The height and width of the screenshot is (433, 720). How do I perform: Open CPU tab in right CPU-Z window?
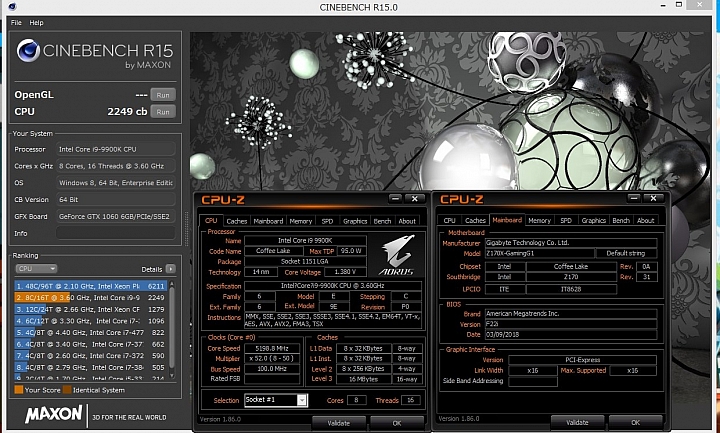450,220
